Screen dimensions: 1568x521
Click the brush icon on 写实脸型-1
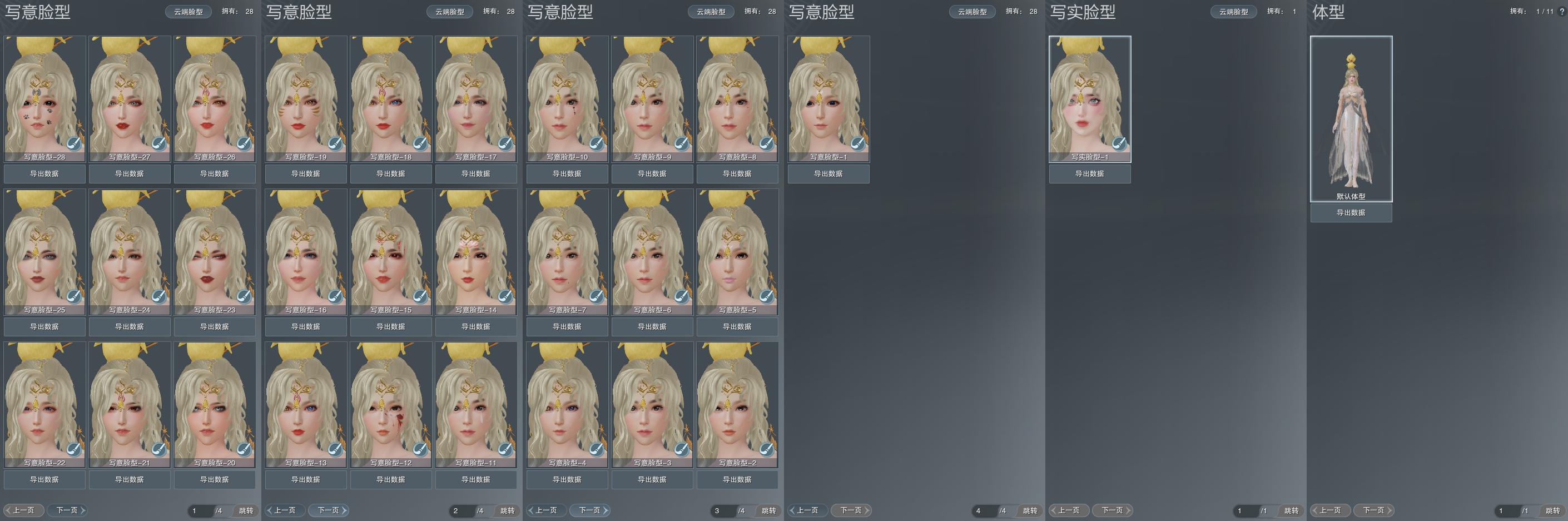[1119, 143]
